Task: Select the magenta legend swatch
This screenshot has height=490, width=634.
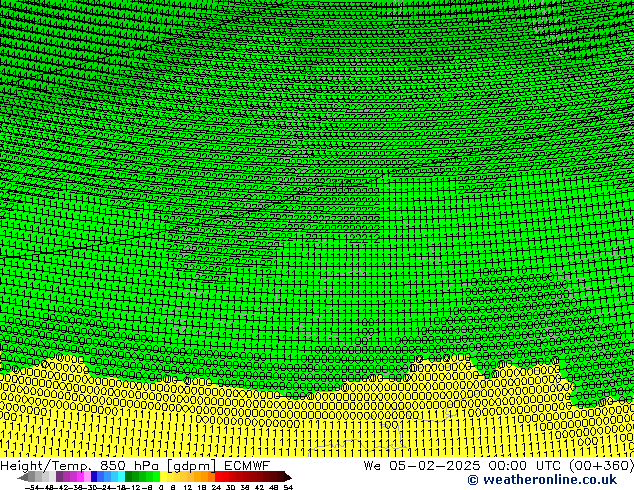Action: (x=80, y=476)
